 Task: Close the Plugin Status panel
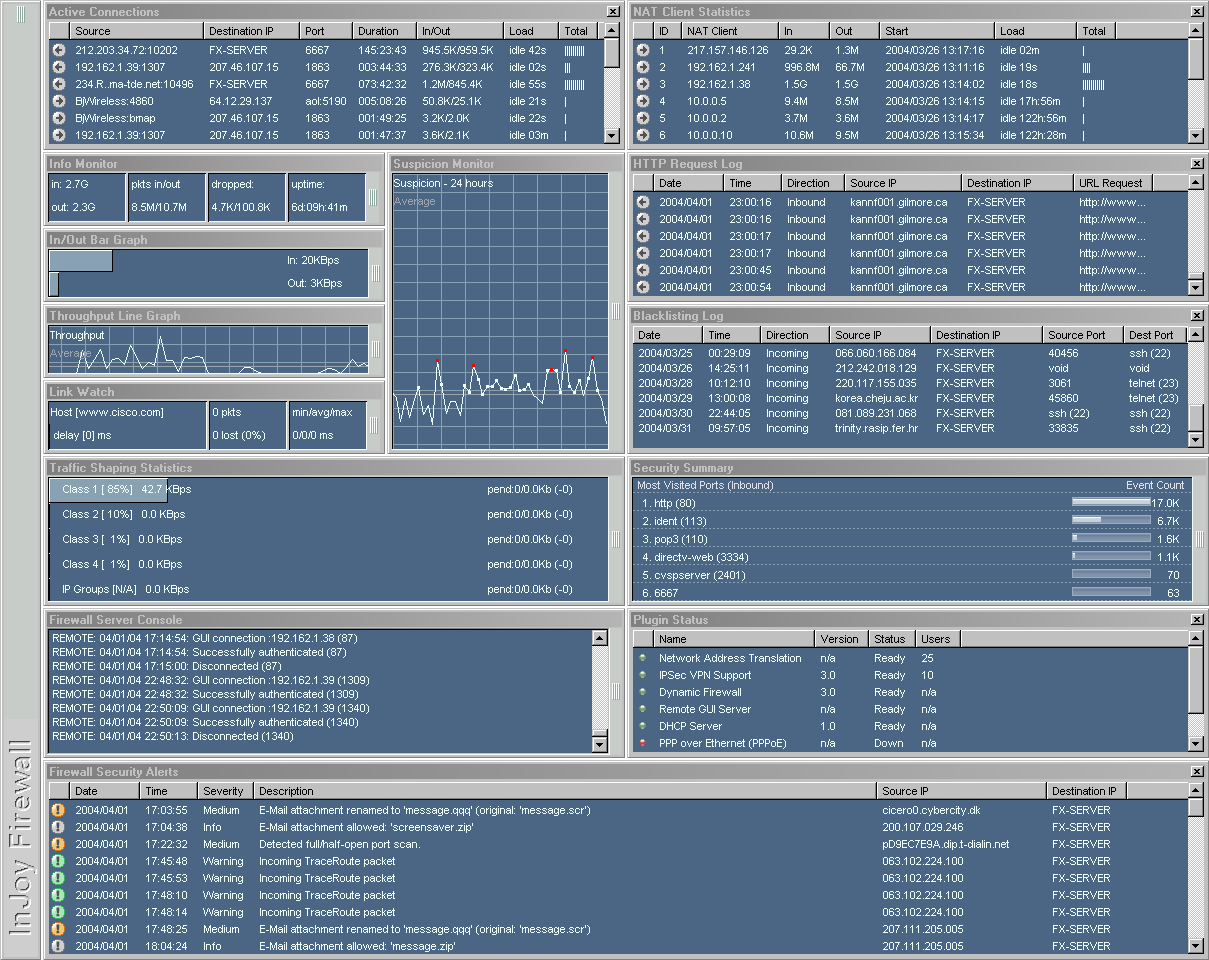[x=1196, y=620]
